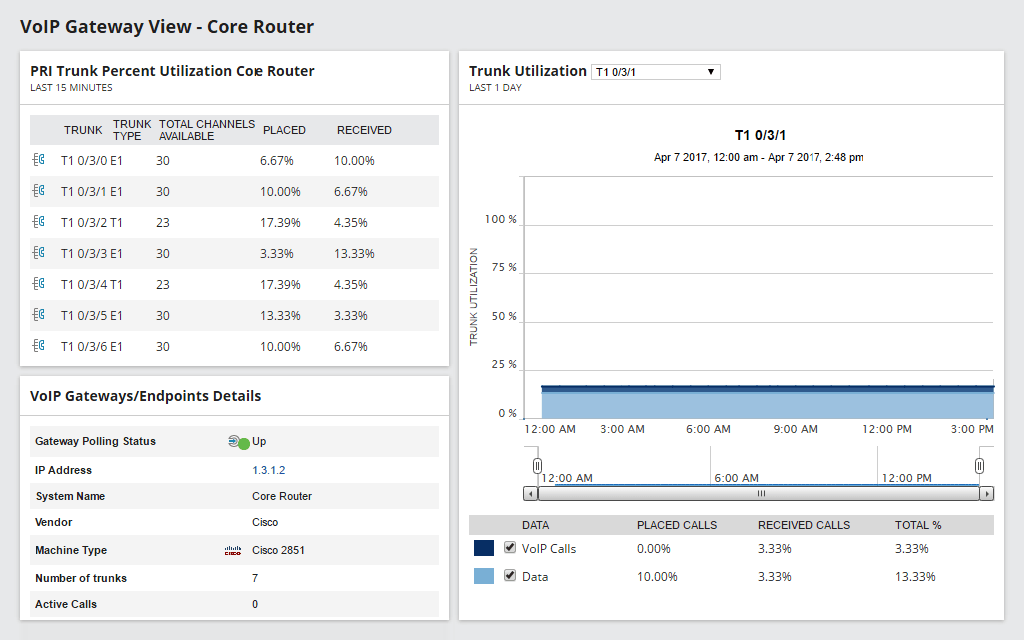
Task: Disable the Data series checkbox
Action: pos(511,576)
